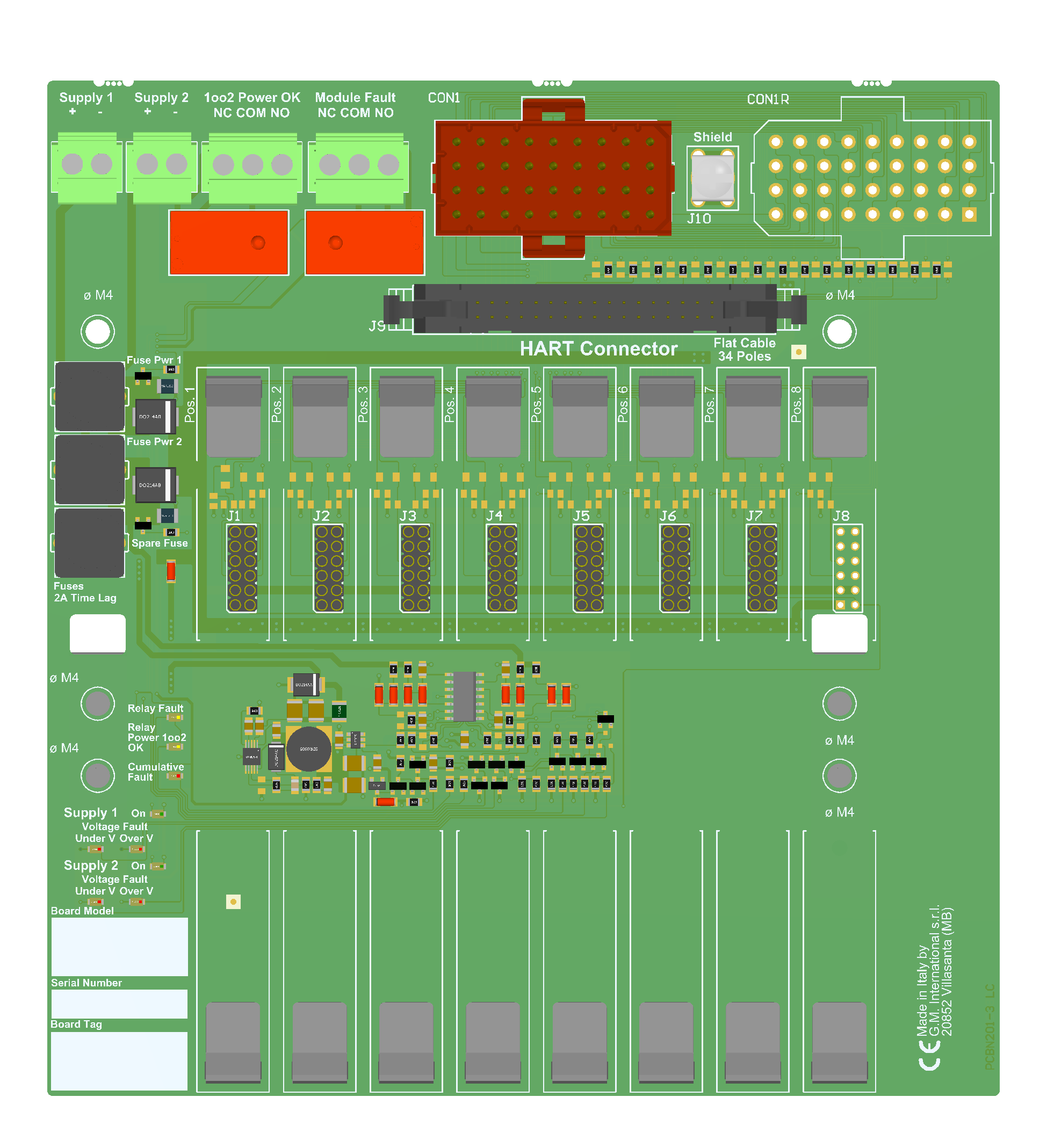Select the Spare Fuse black holder
1047x1148 pixels.
89,543
